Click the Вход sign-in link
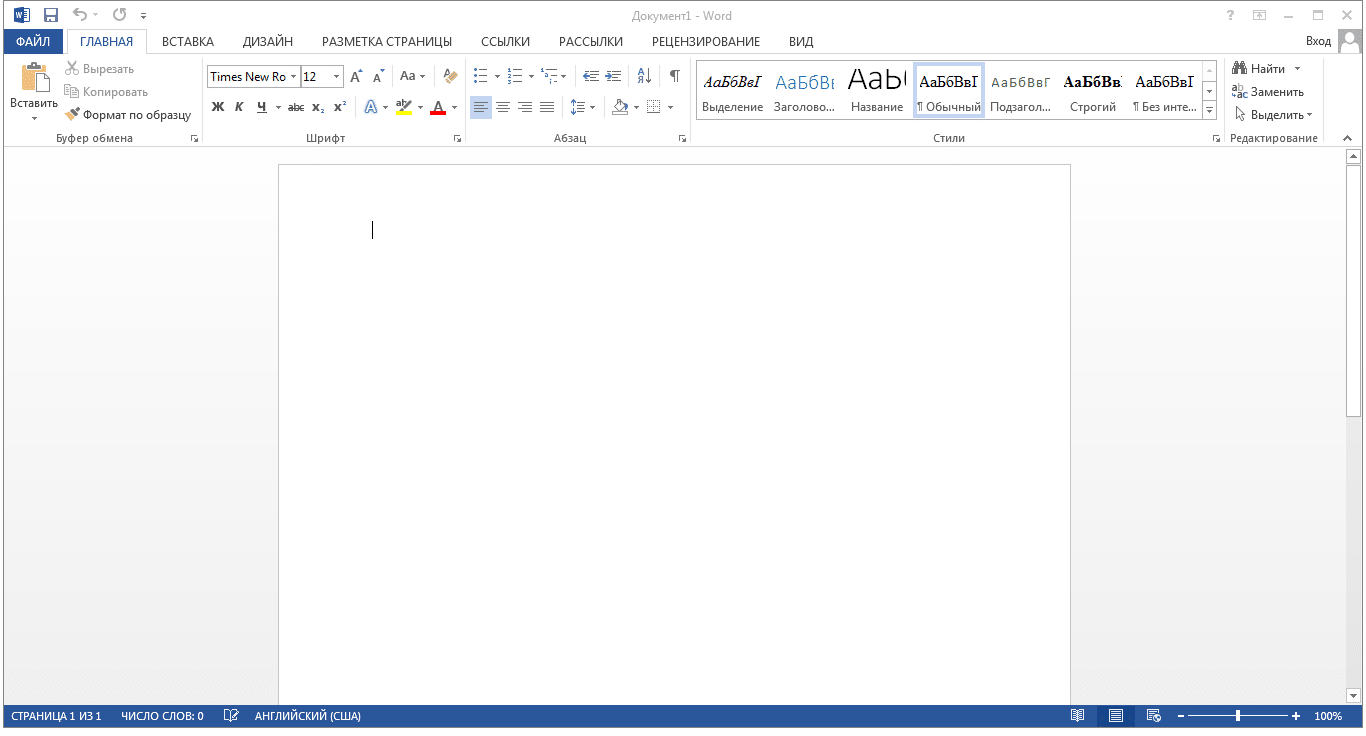Viewport: 1366px width, 736px height. [x=1318, y=41]
